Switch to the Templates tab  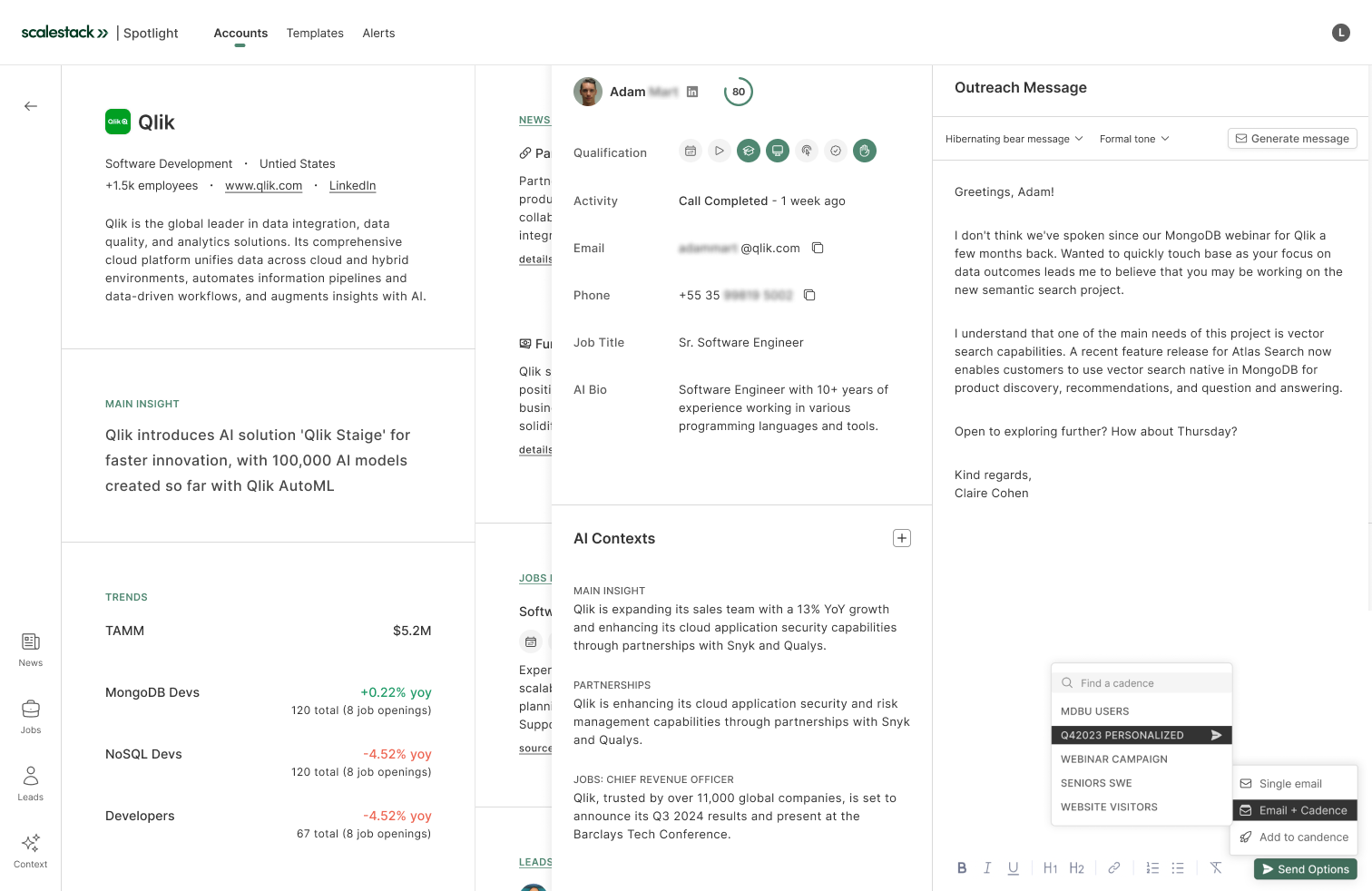pyautogui.click(x=315, y=33)
